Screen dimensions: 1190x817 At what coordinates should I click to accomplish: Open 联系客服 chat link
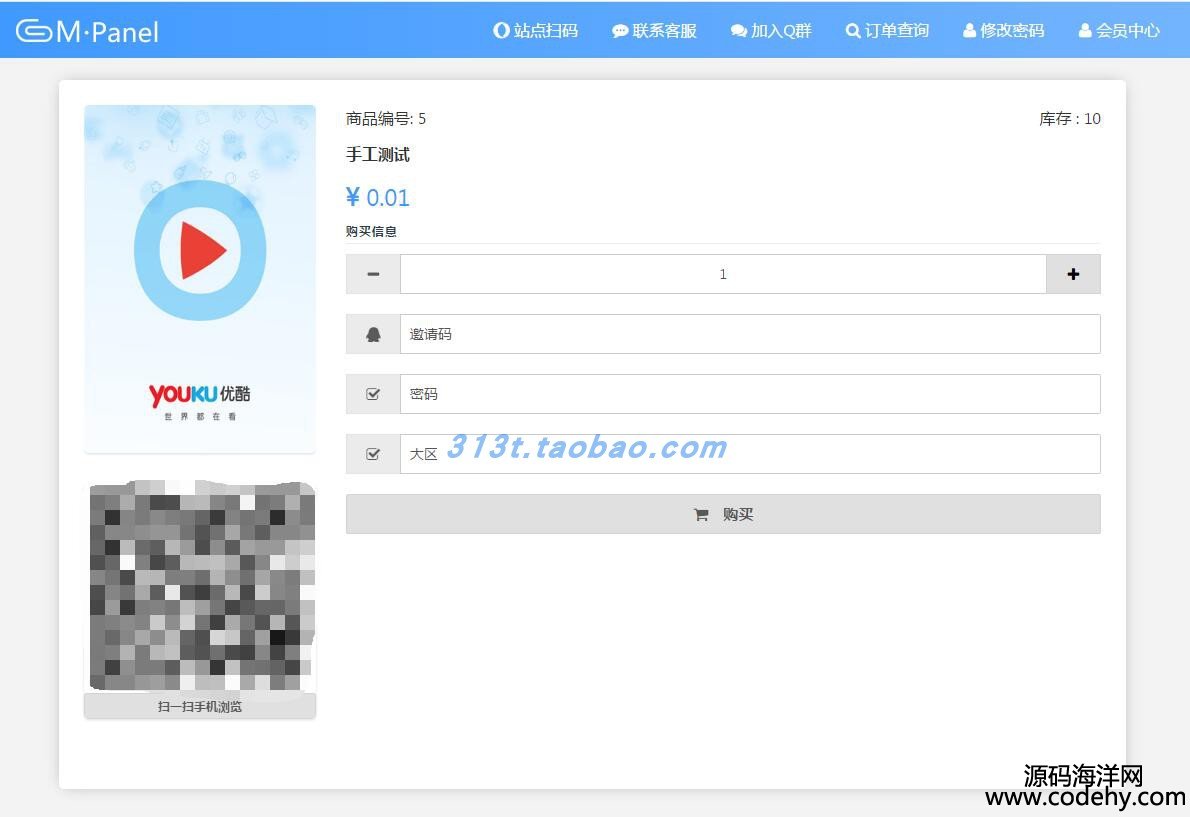pos(654,31)
